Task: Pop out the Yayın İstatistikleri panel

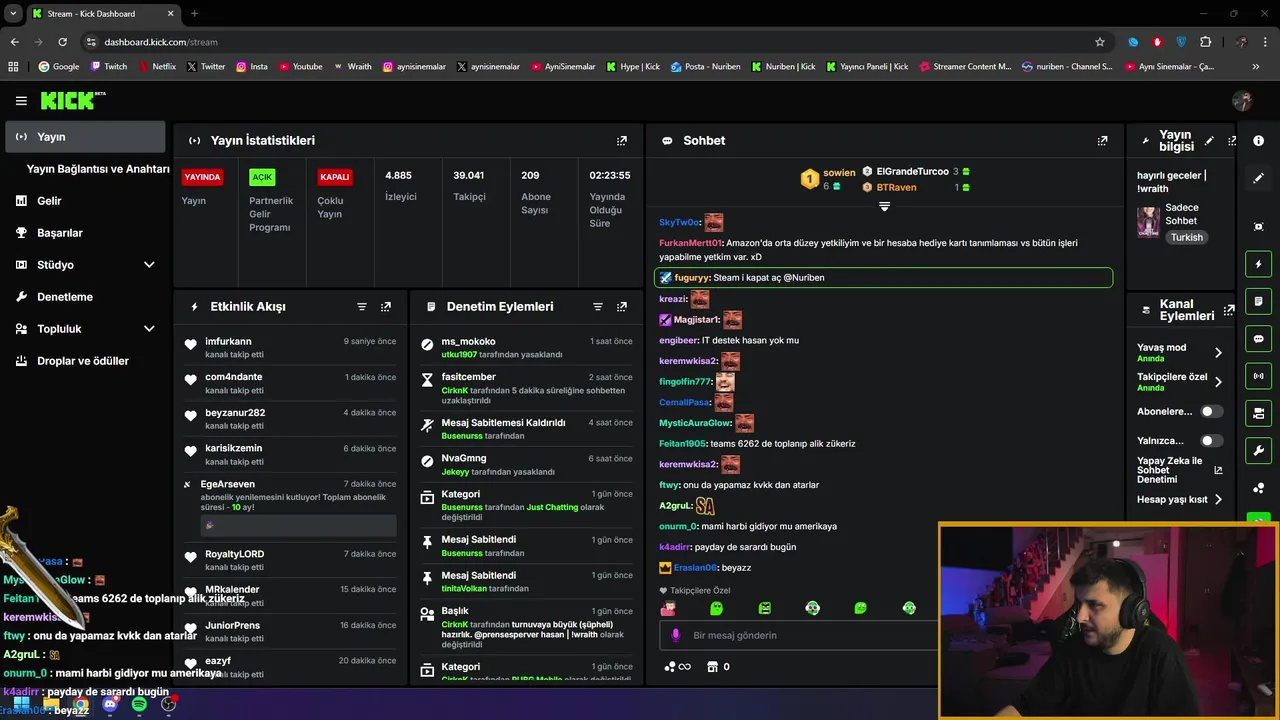Action: (x=622, y=141)
